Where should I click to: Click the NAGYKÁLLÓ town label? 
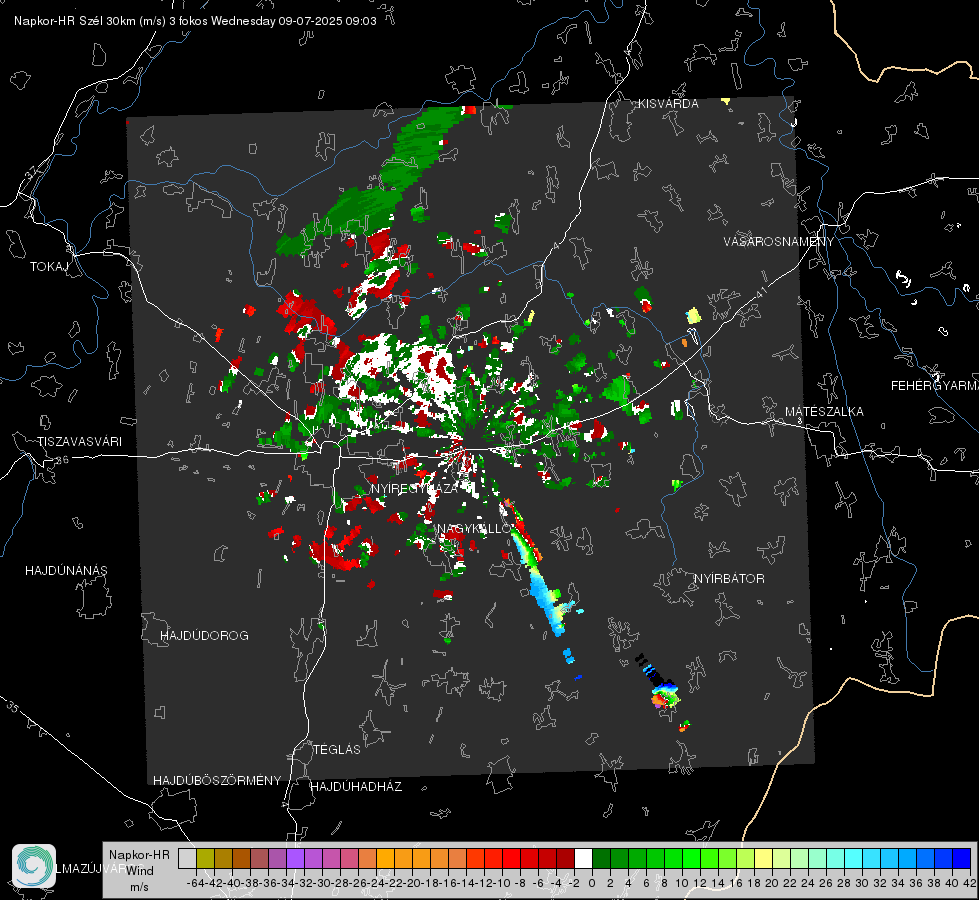[x=473, y=529]
